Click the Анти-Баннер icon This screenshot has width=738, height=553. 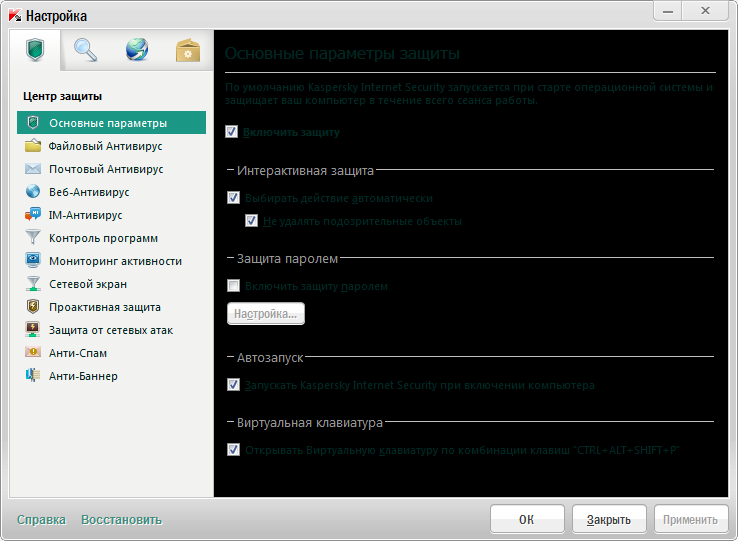click(x=32, y=375)
